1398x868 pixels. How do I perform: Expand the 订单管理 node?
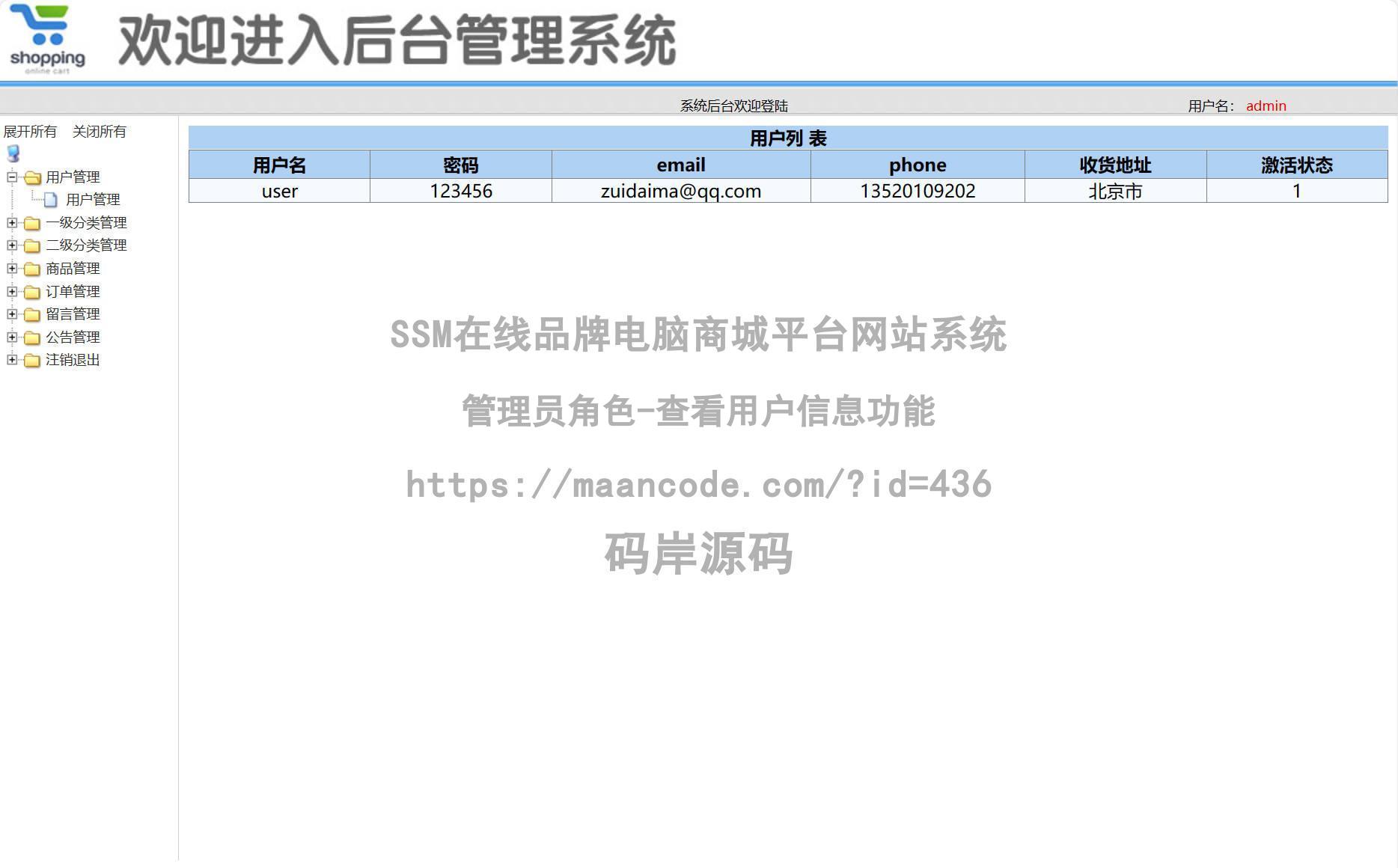[12, 291]
